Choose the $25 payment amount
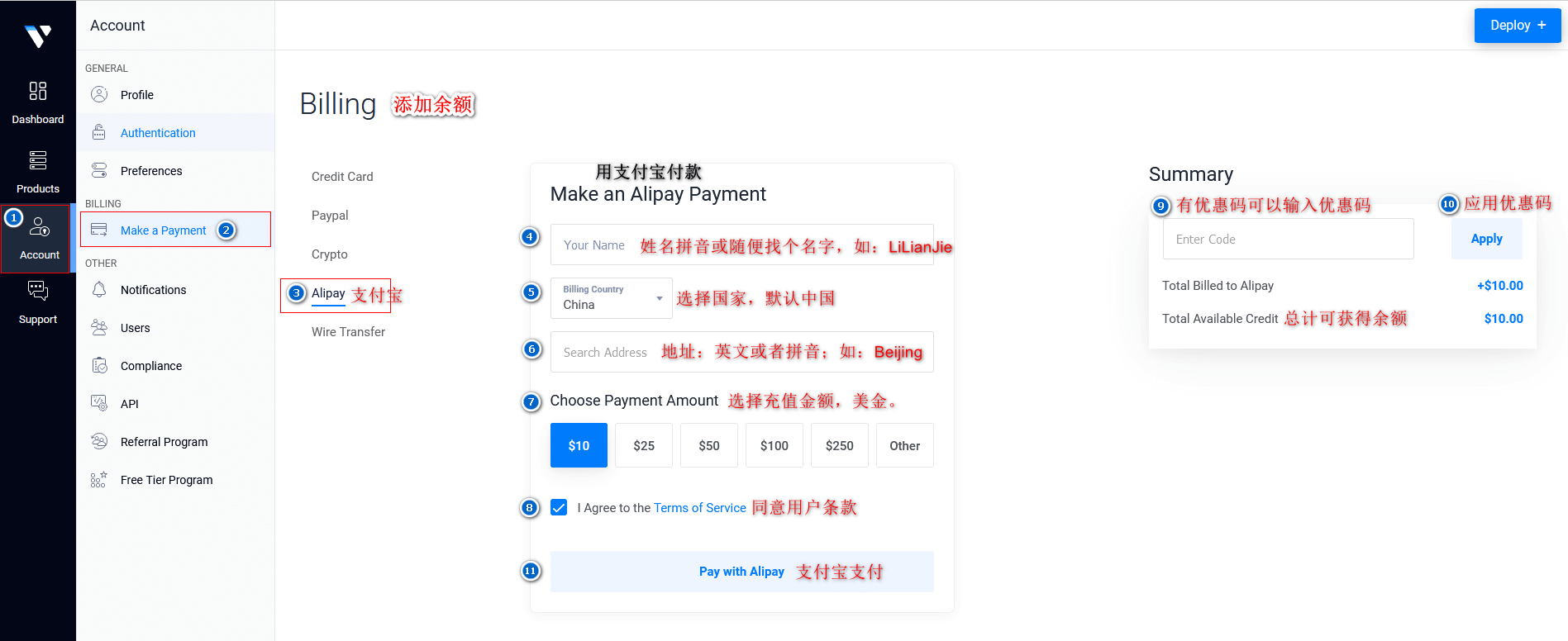This screenshot has height=641, width=1568. [x=644, y=445]
